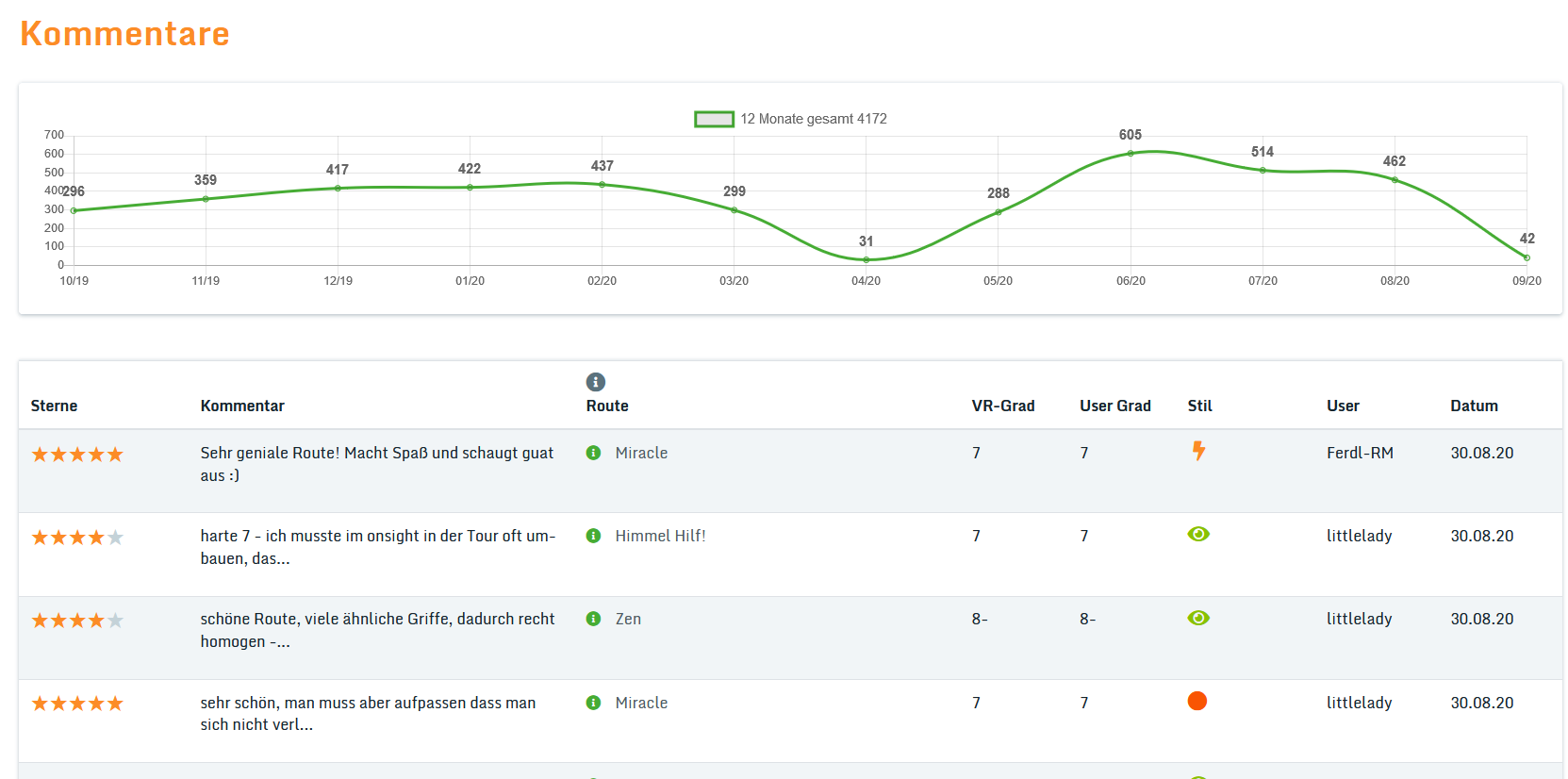Click the info icon above the Route column
The width and height of the screenshot is (1568, 779).
(595, 382)
